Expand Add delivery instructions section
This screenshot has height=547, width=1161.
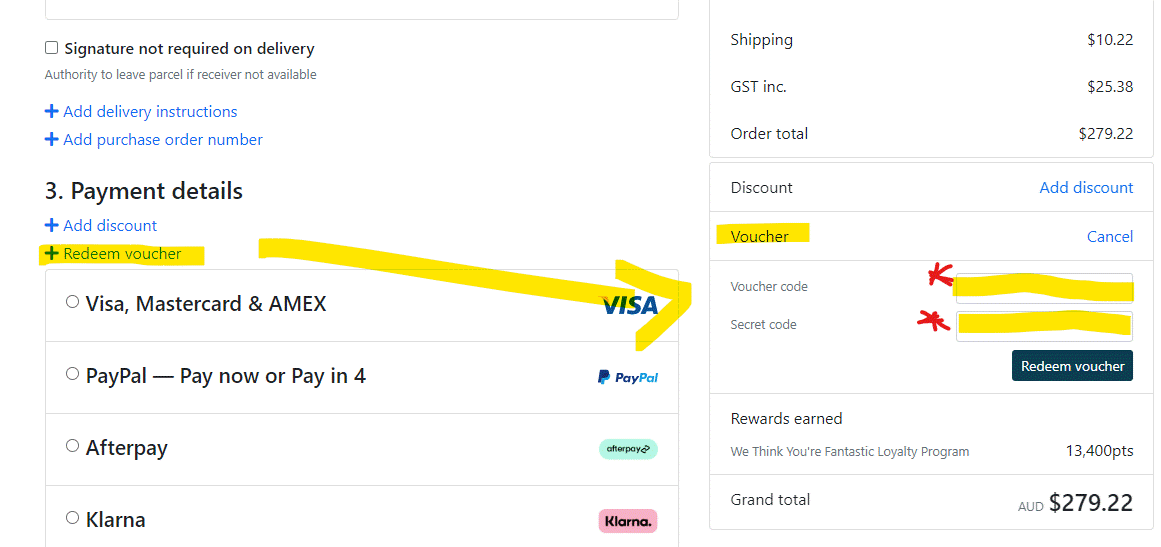tap(150, 112)
